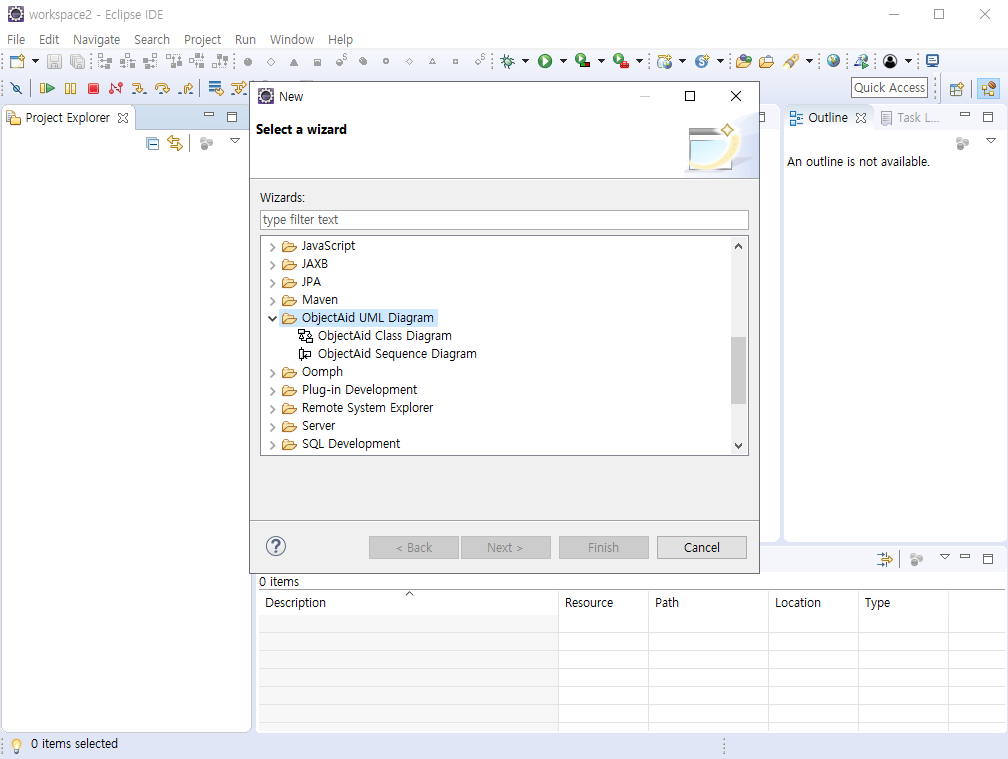1008x759 pixels.
Task: Click the Run Last Tool red toolbox icon
Action: point(621,61)
